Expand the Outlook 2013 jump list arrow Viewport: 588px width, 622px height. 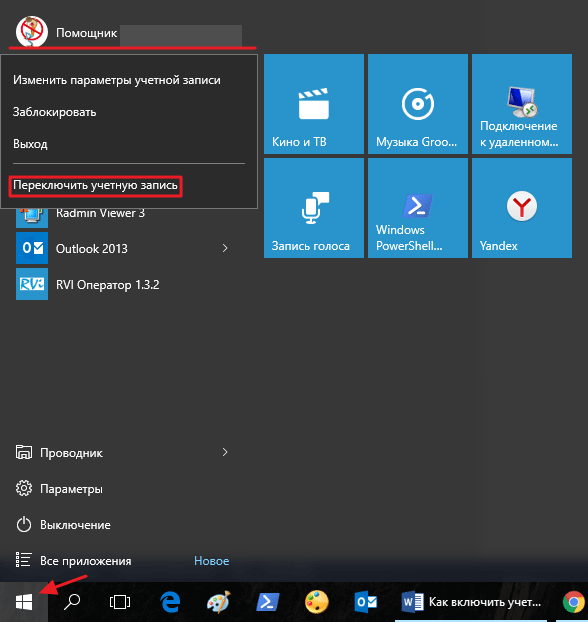tap(225, 248)
